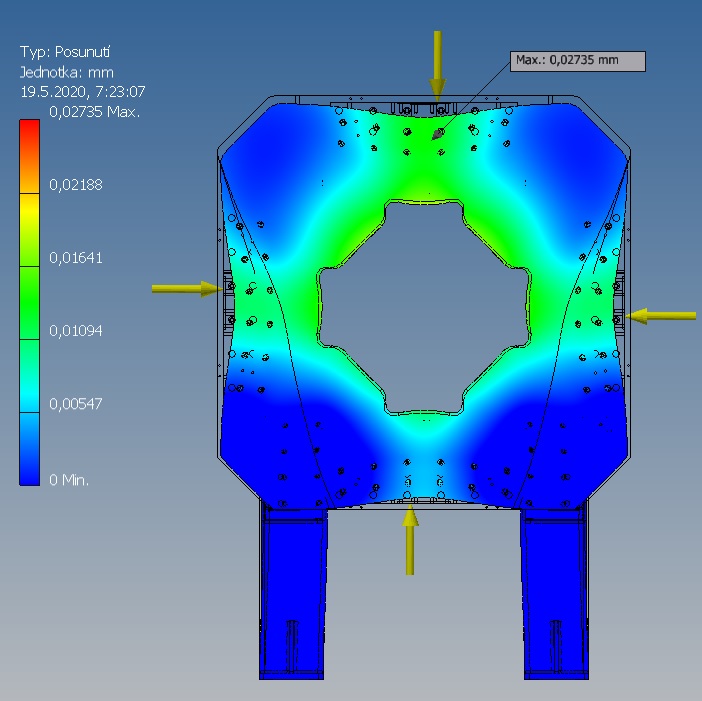Click the 0,01641 legend value
This screenshot has width=702, height=701.
[76, 257]
